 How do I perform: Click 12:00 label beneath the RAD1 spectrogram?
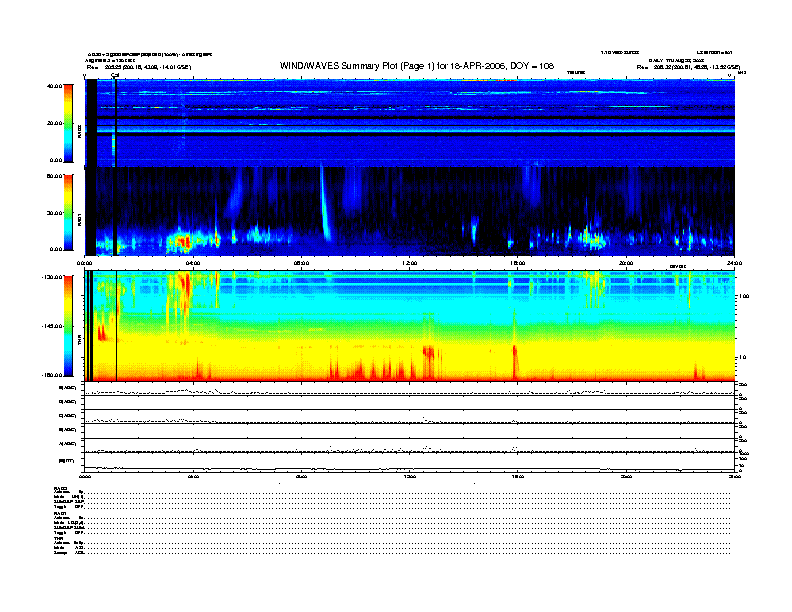point(410,263)
